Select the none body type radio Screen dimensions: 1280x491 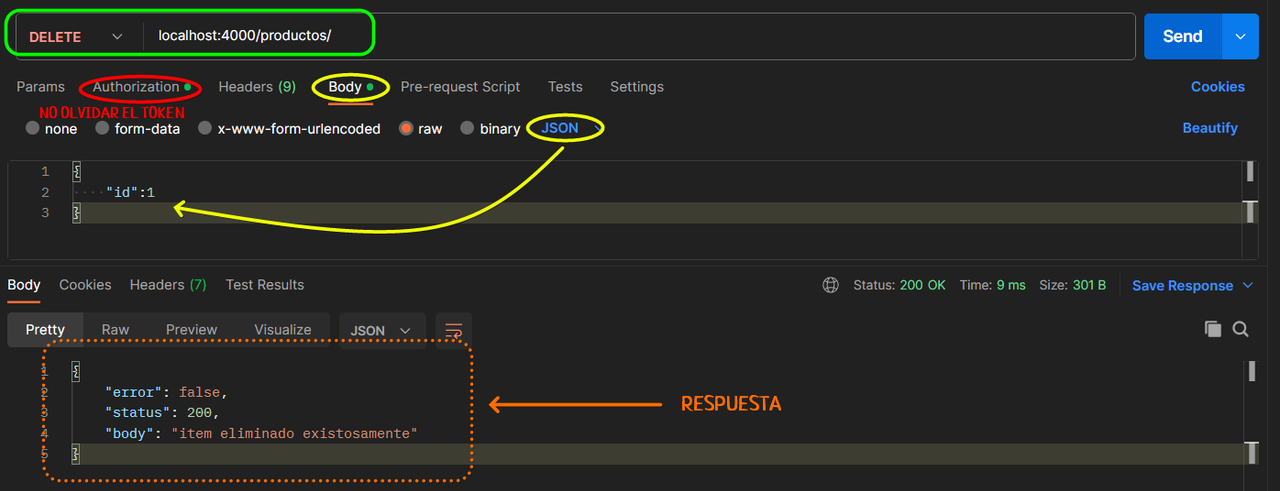coord(33,128)
